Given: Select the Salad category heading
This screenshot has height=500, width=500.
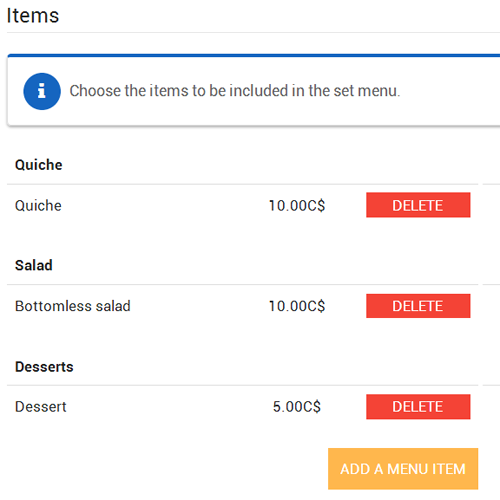Looking at the screenshot, I should [x=34, y=266].
